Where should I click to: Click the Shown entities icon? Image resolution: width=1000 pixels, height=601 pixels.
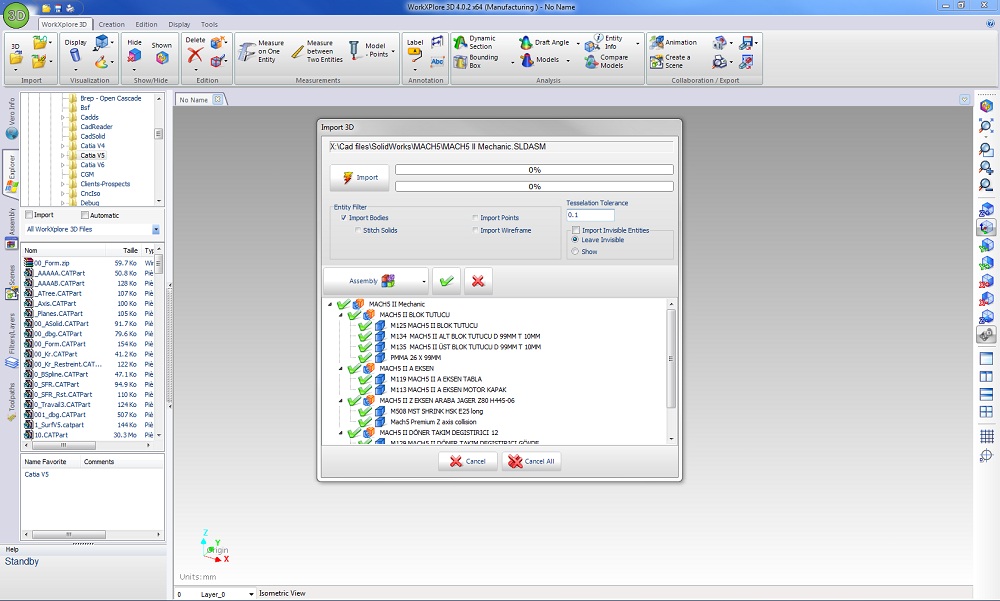pyautogui.click(x=161, y=54)
